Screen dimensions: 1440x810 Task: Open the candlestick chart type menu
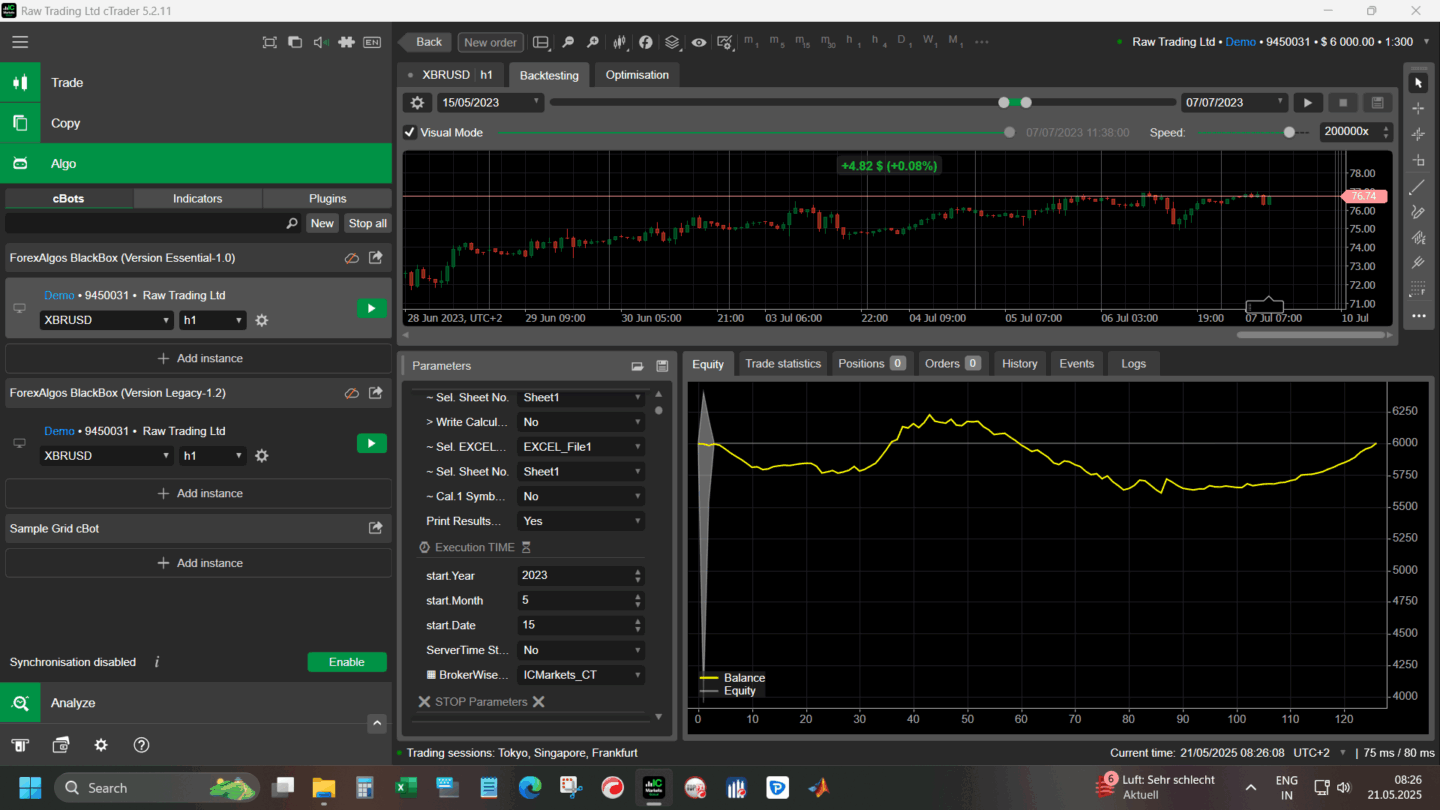tap(620, 42)
